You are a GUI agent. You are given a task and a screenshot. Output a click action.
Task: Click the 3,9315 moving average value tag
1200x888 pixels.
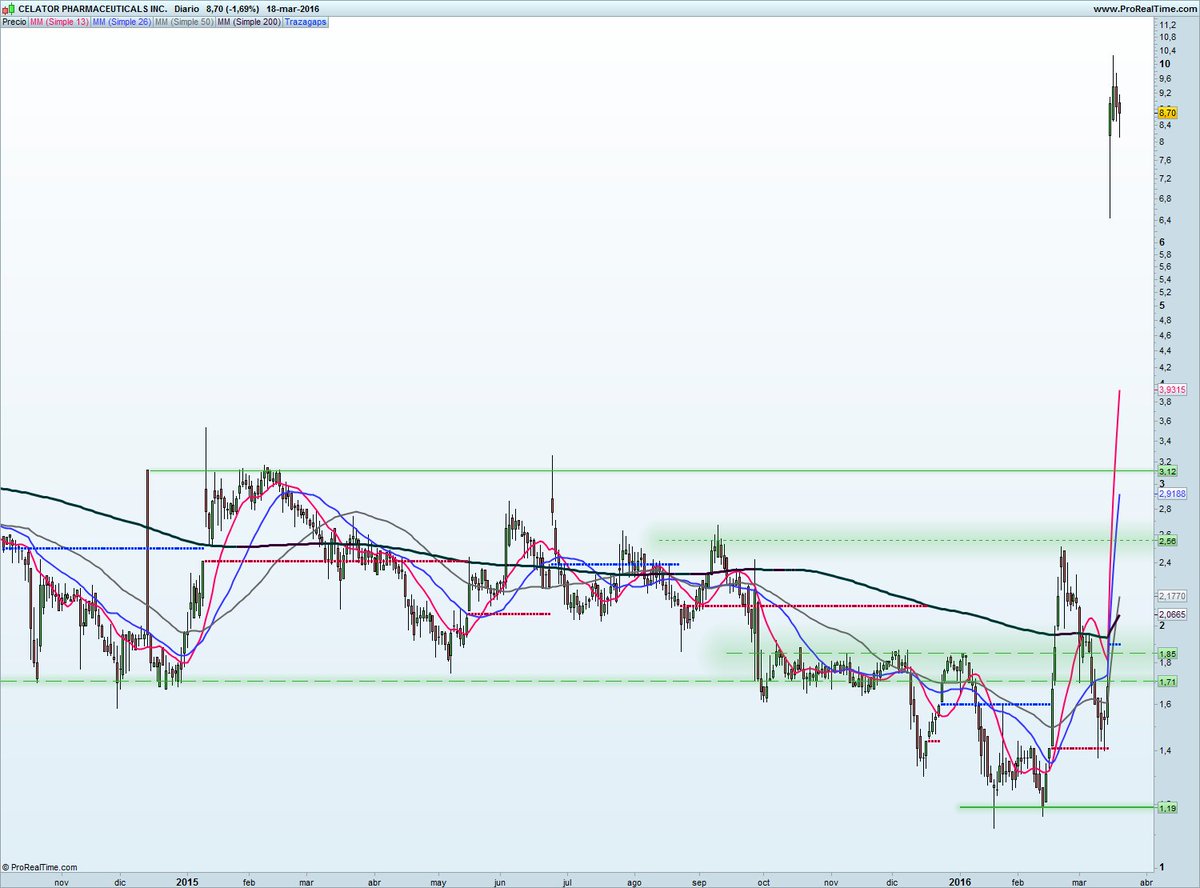(1171, 390)
